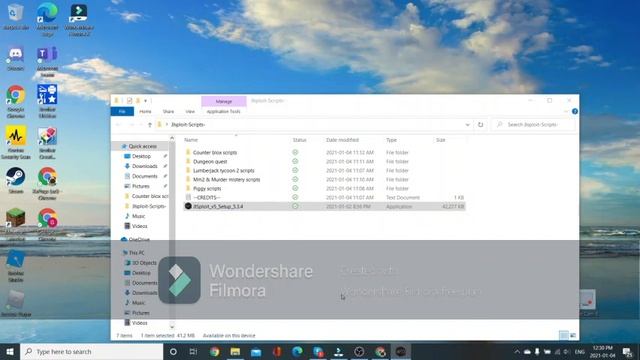This screenshot has height=360, width=640.
Task: Open the pinned Desktop in Quick access
Action: (141, 156)
